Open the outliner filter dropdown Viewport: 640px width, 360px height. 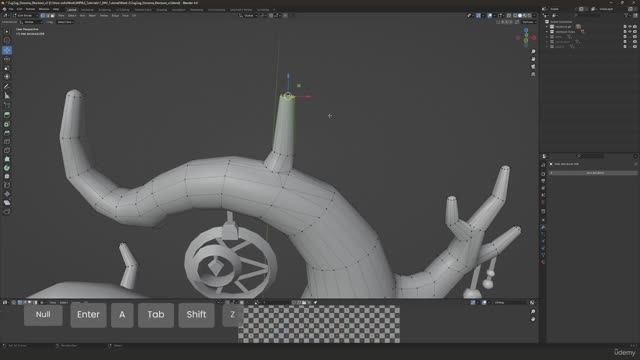click(x=627, y=16)
